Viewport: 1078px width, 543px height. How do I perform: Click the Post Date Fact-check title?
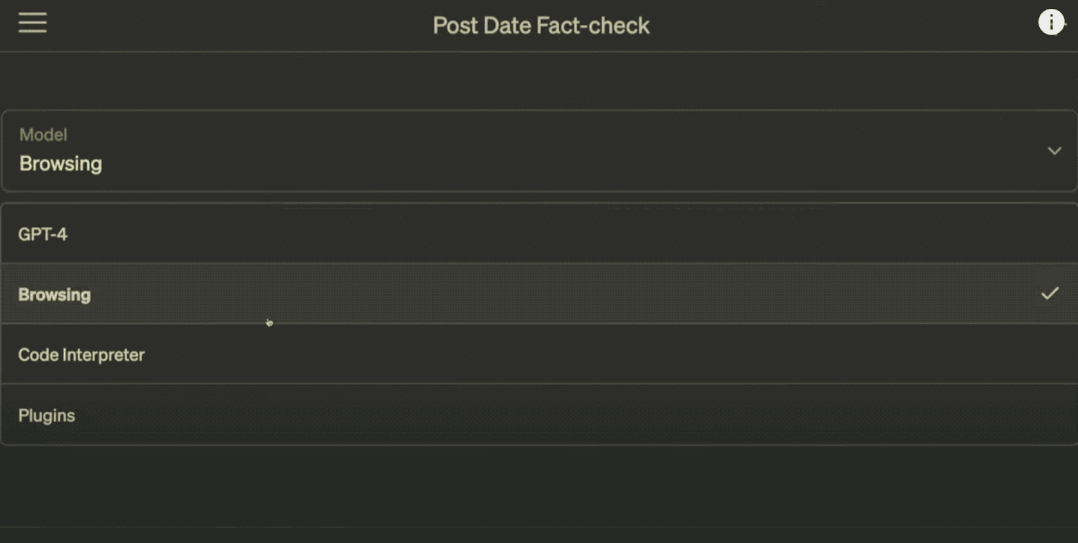click(x=541, y=25)
